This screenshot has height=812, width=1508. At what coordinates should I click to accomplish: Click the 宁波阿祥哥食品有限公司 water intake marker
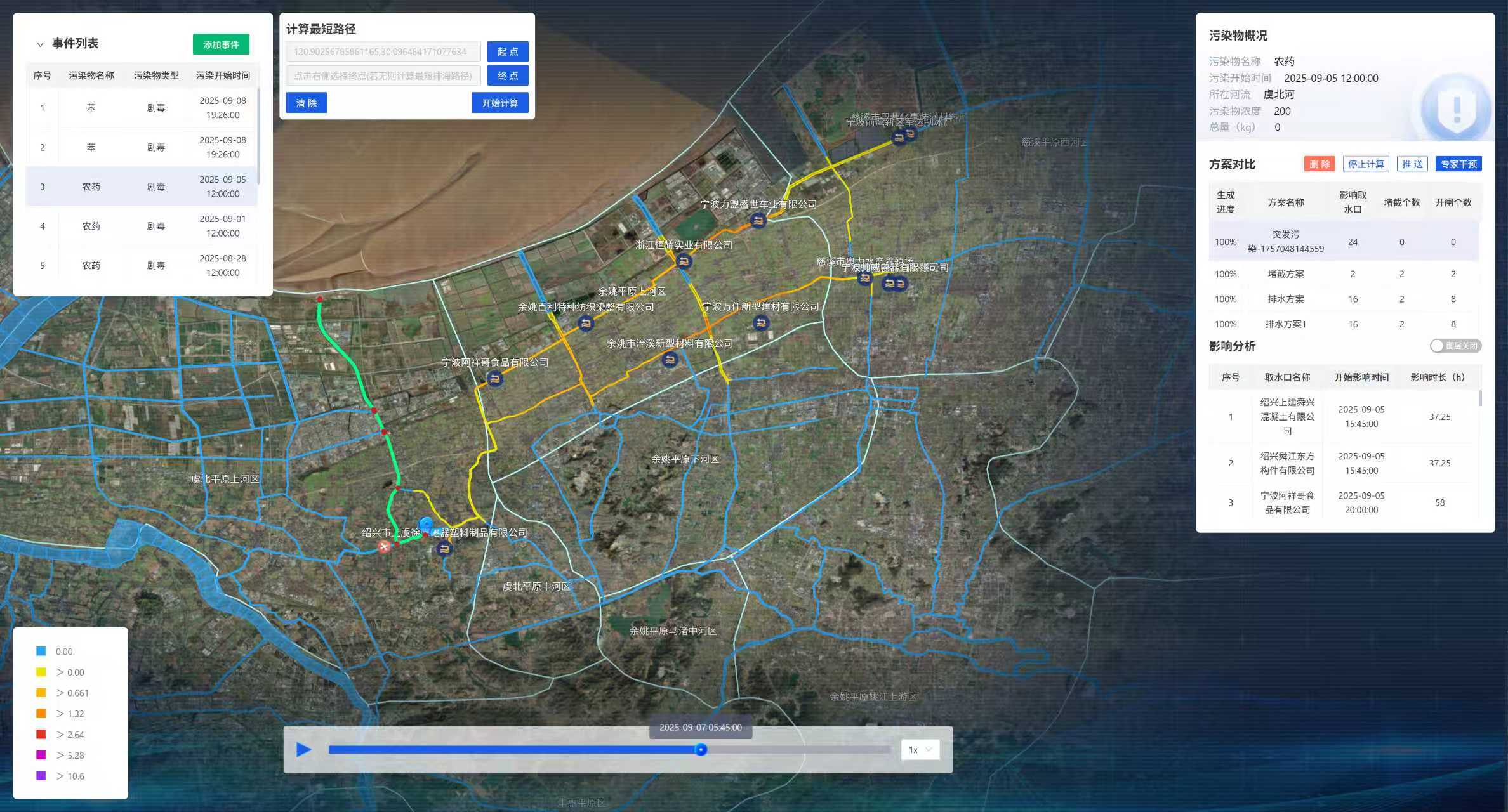click(x=494, y=379)
